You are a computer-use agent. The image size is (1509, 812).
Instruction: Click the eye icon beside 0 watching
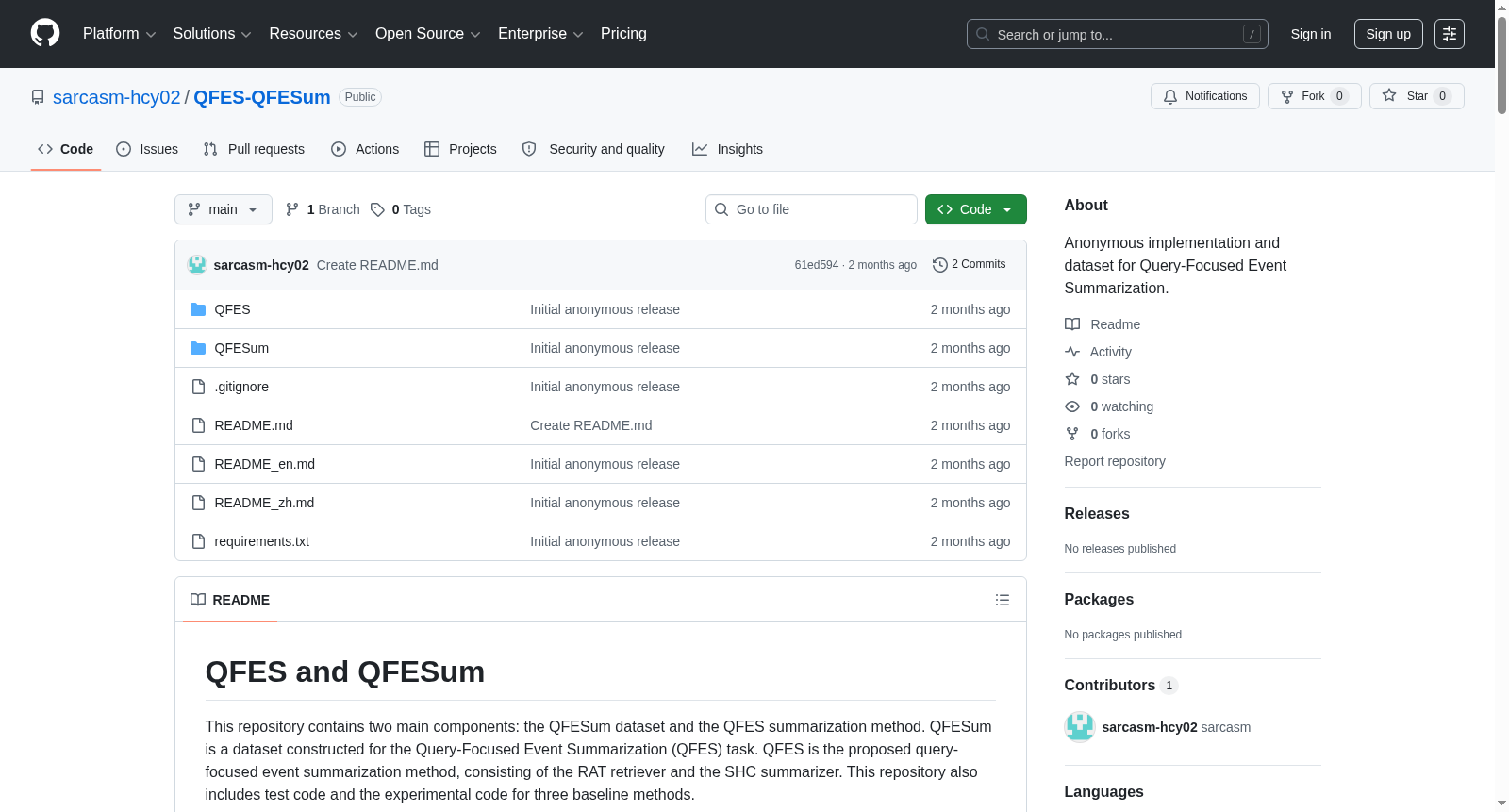(x=1072, y=406)
